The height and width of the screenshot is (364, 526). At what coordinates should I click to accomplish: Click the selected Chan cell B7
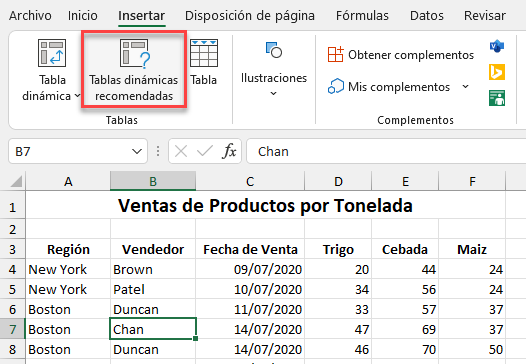coord(153,329)
